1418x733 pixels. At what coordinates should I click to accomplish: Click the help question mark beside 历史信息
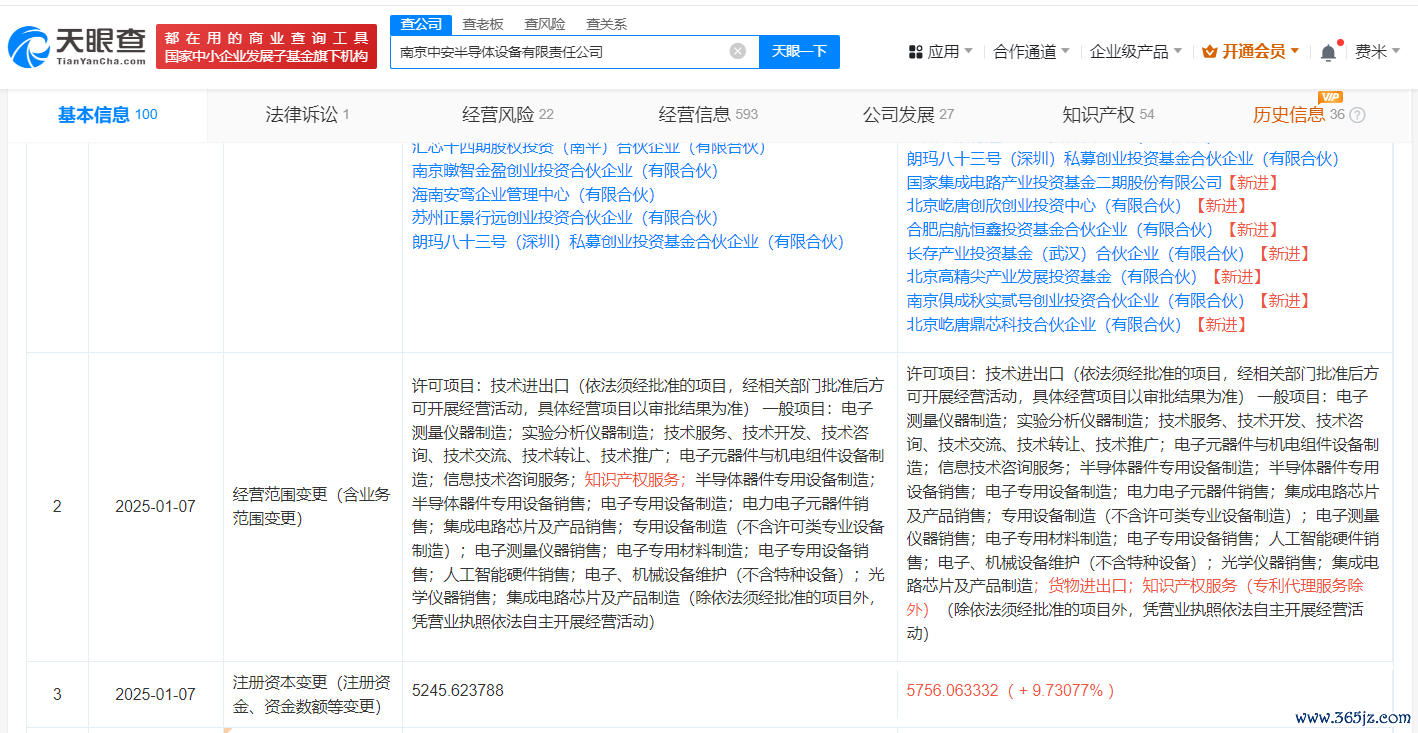(1357, 115)
